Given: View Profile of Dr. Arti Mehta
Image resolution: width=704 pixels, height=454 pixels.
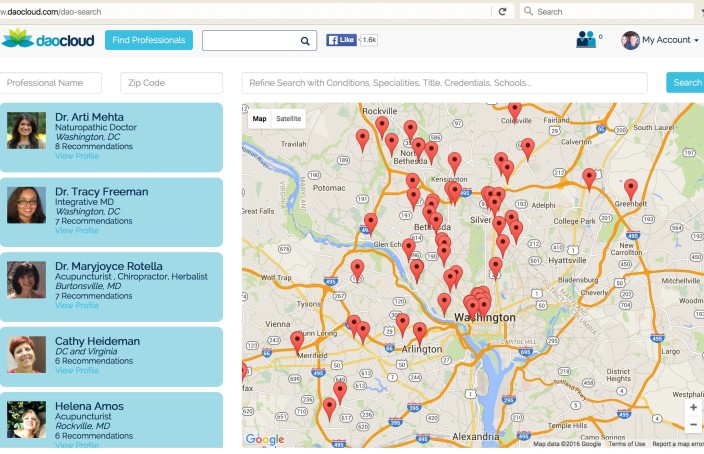Looking at the screenshot, I should [77, 156].
